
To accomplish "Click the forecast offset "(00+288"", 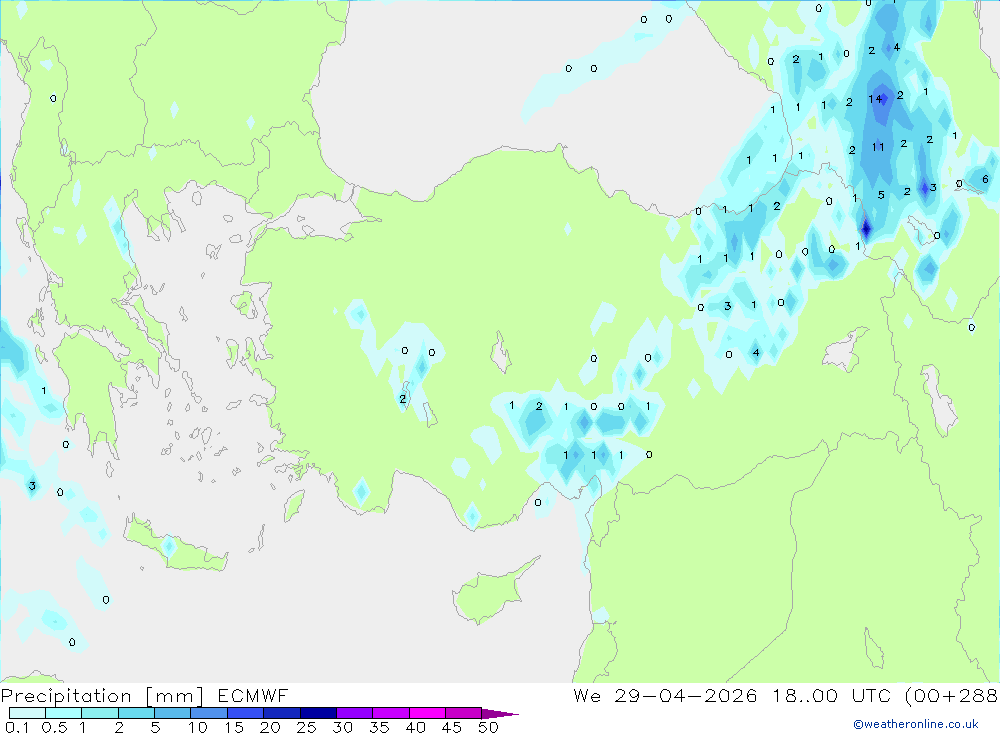I will (951, 695).
